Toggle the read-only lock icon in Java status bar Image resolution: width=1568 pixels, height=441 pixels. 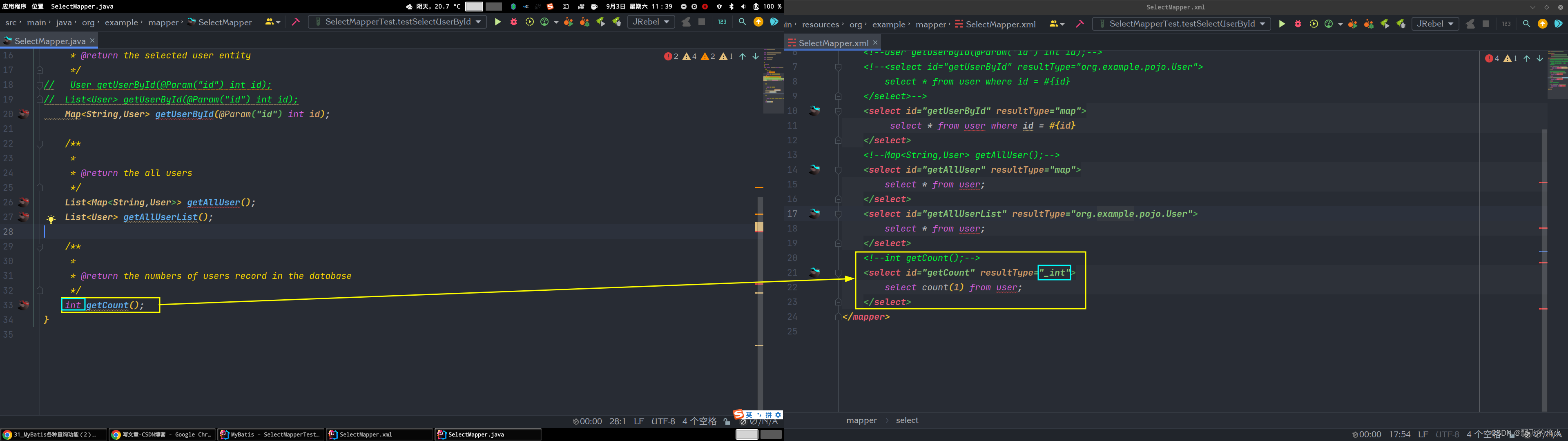[x=727, y=421]
